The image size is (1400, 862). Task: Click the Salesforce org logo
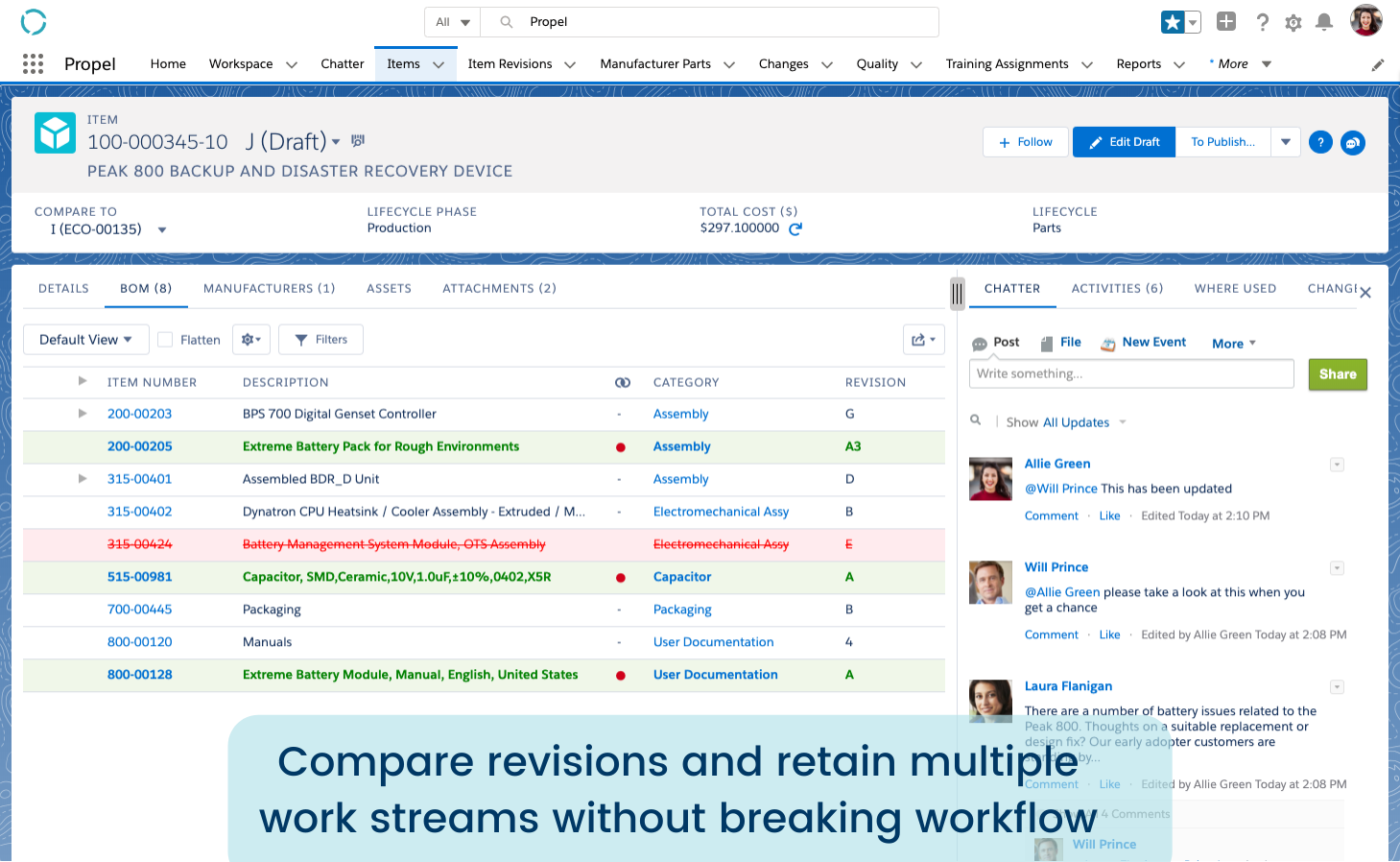coord(34,21)
